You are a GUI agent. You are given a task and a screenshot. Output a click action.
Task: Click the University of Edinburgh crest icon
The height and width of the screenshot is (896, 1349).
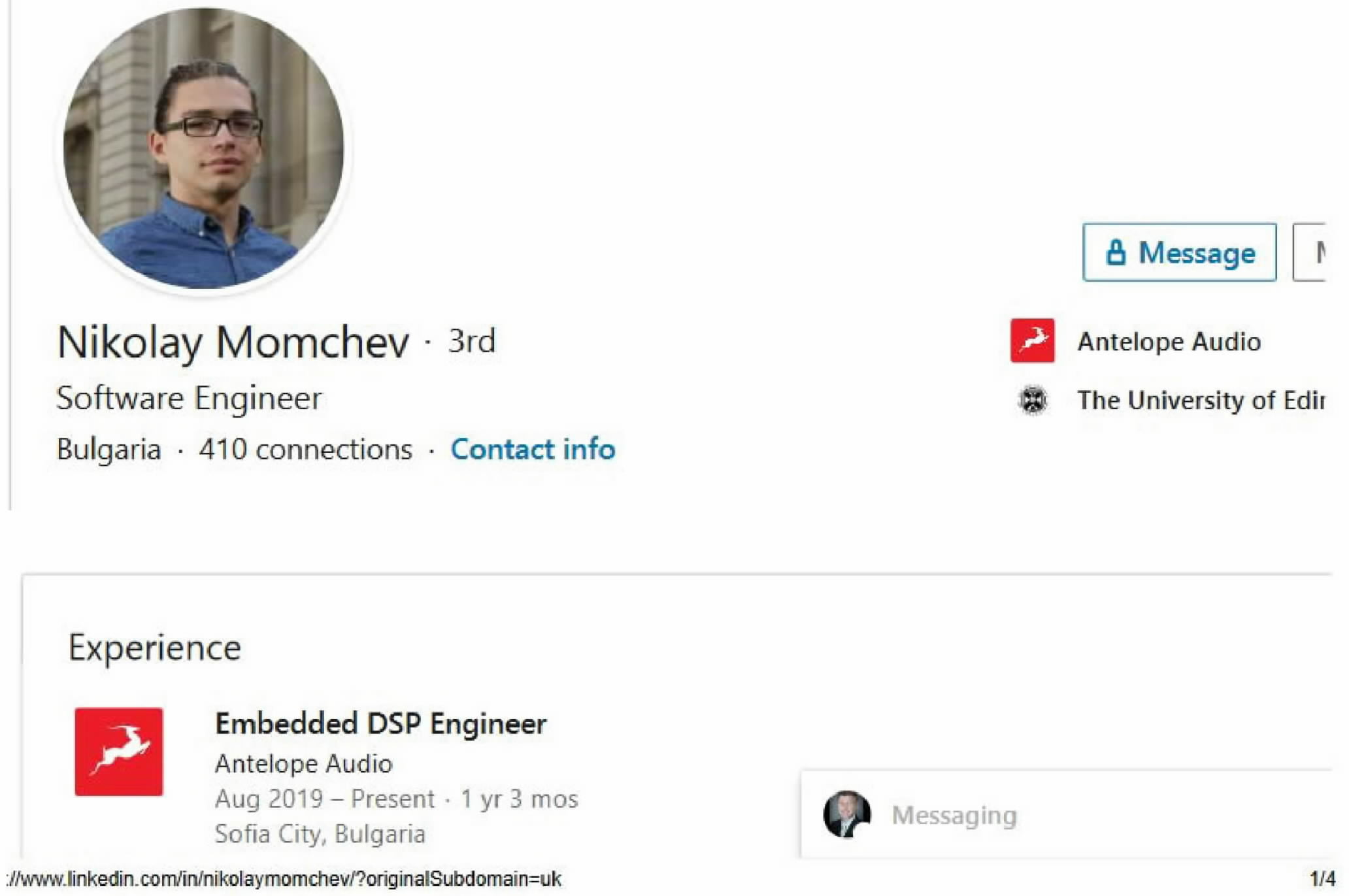pyautogui.click(x=1033, y=400)
